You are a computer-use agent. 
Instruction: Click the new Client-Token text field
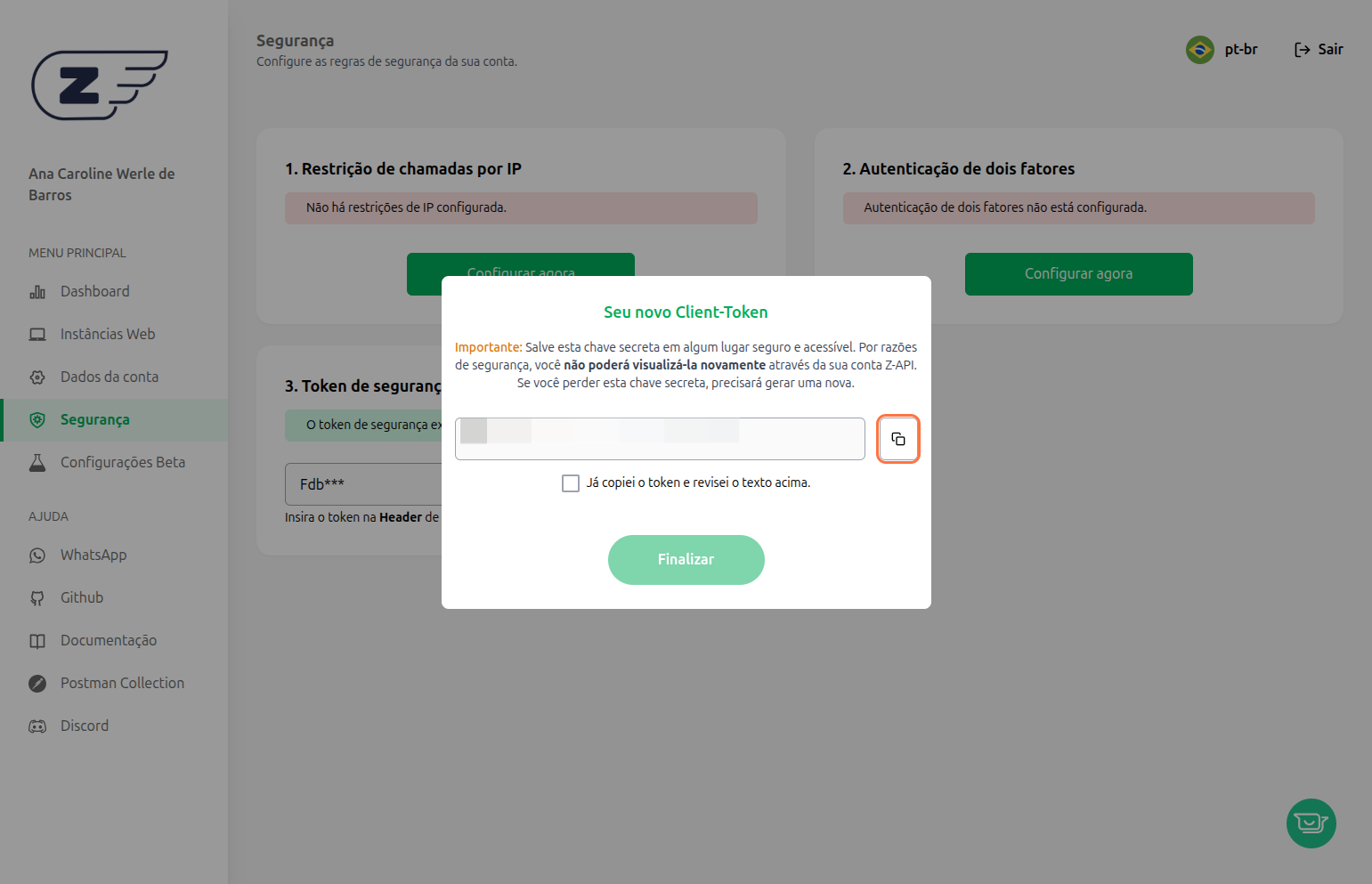click(660, 439)
